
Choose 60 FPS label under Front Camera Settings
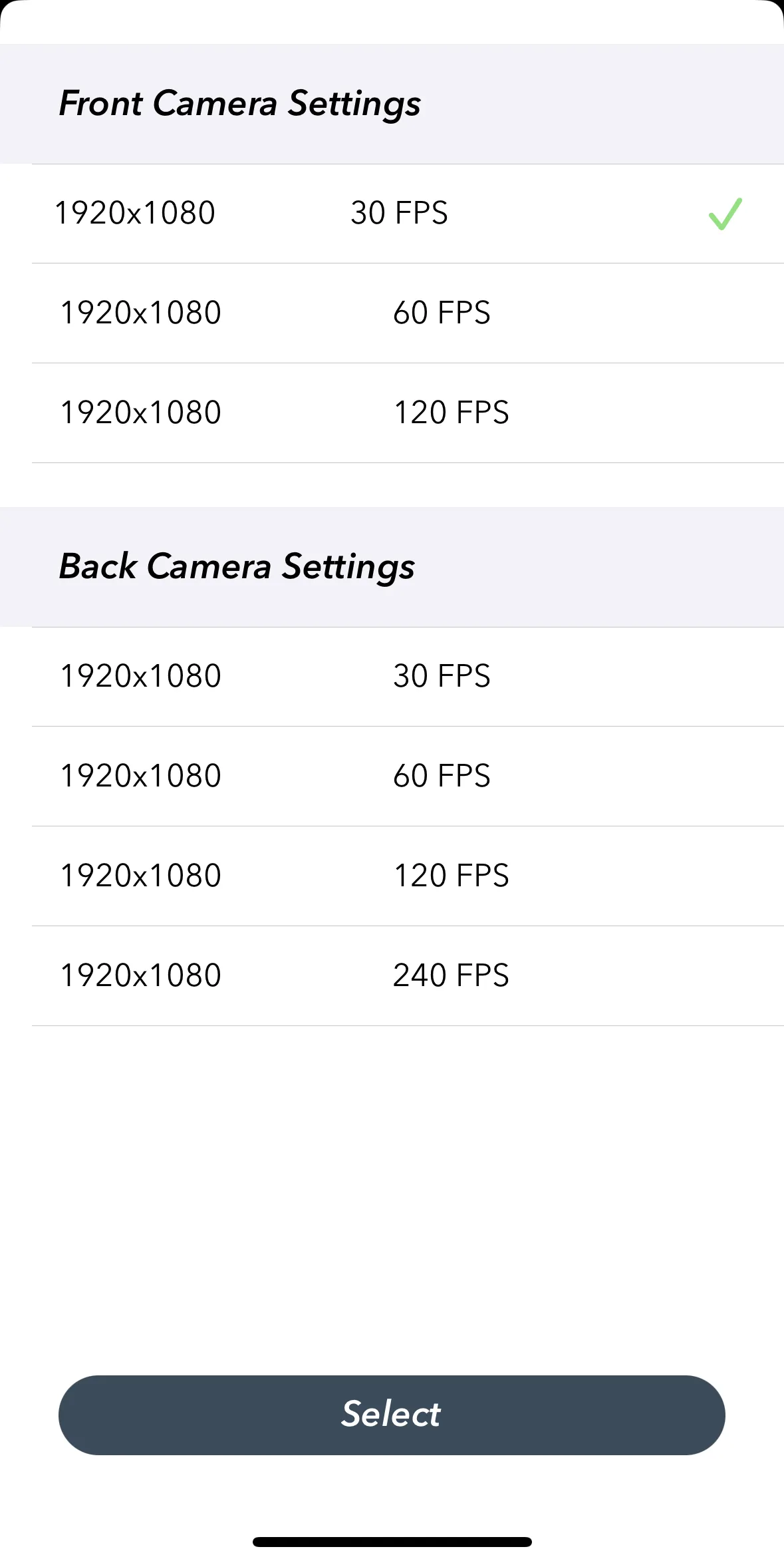point(442,313)
